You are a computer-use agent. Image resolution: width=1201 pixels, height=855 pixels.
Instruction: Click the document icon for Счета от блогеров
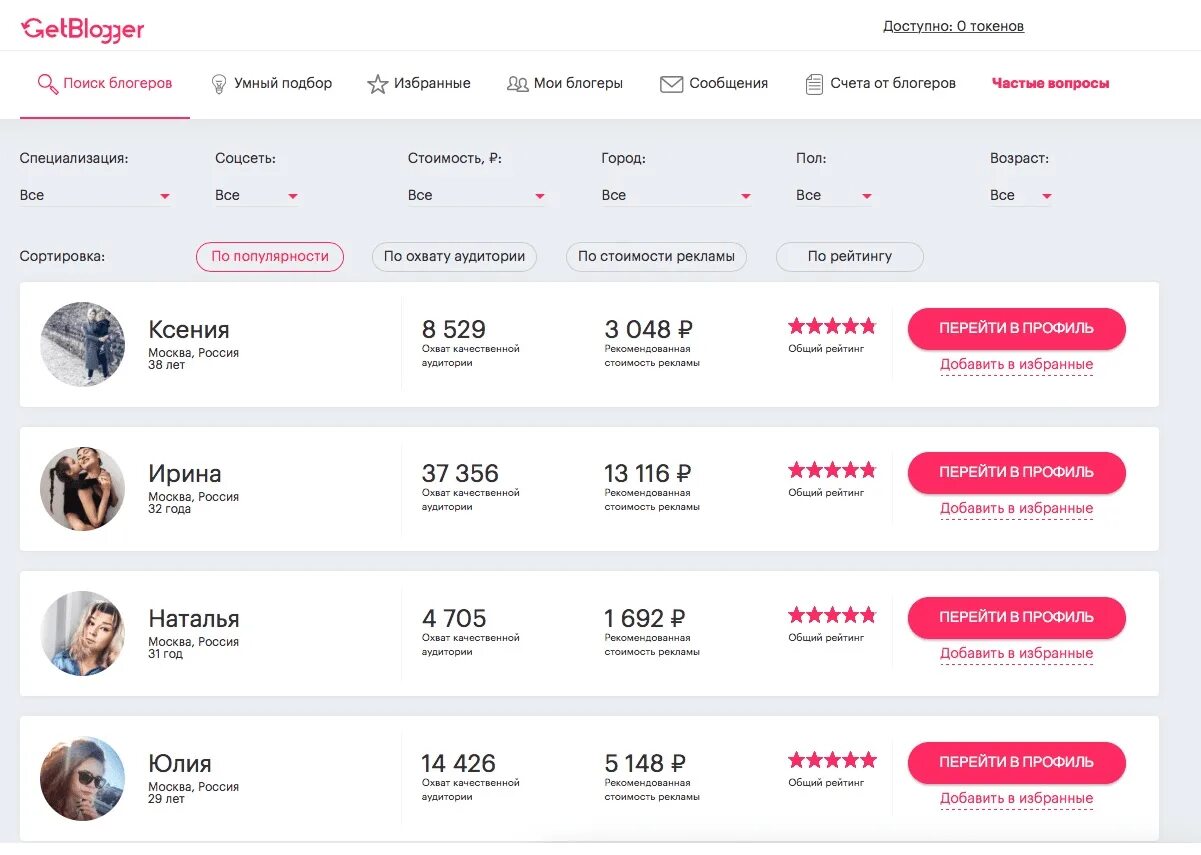click(814, 84)
